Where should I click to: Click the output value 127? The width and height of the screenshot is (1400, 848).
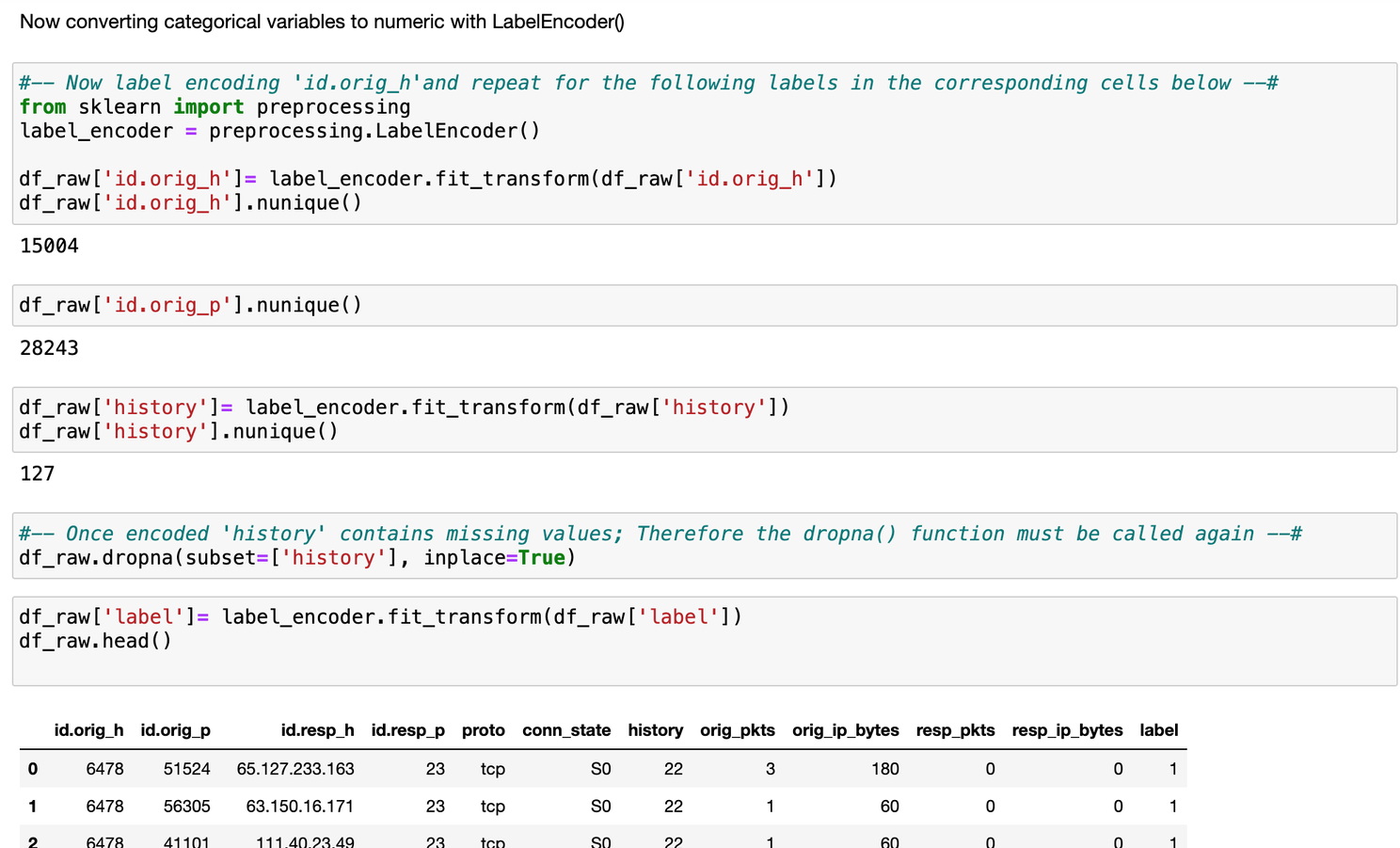point(38,473)
